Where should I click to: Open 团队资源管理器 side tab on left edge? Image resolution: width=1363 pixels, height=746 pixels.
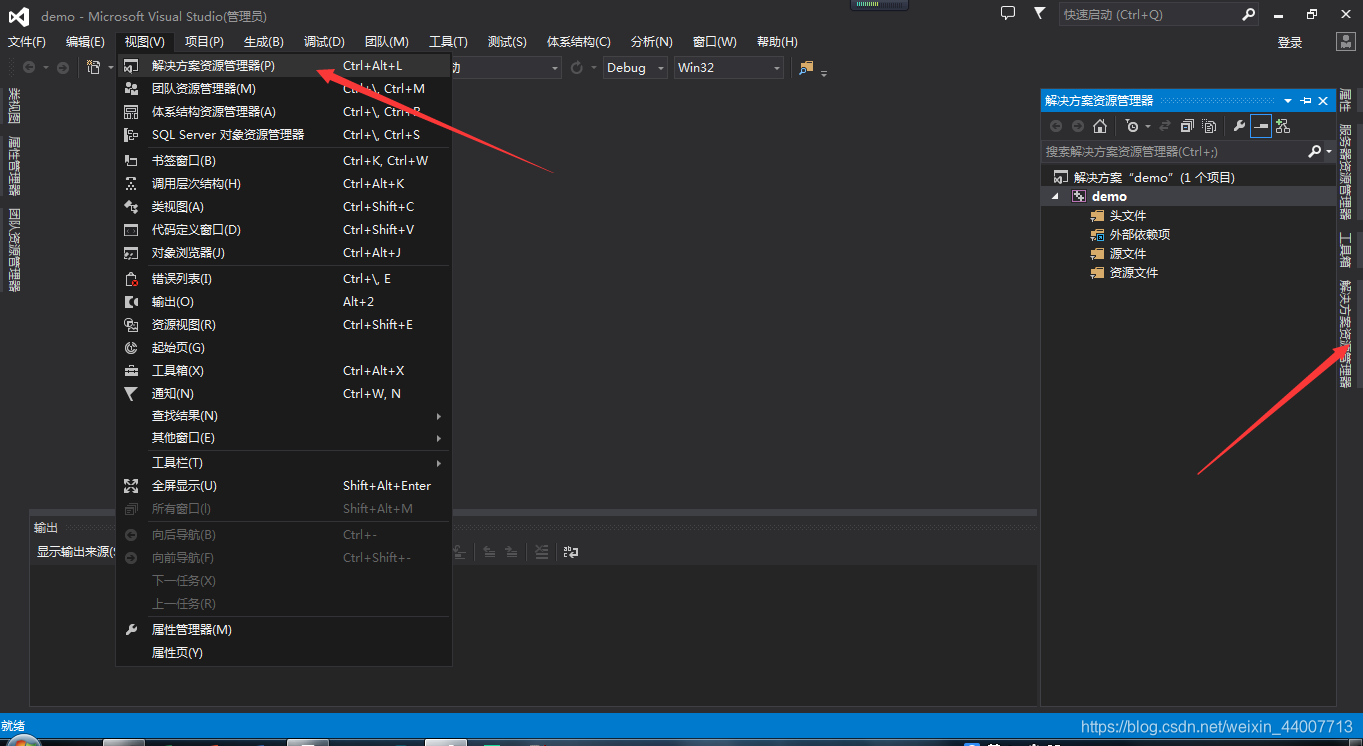click(x=14, y=250)
